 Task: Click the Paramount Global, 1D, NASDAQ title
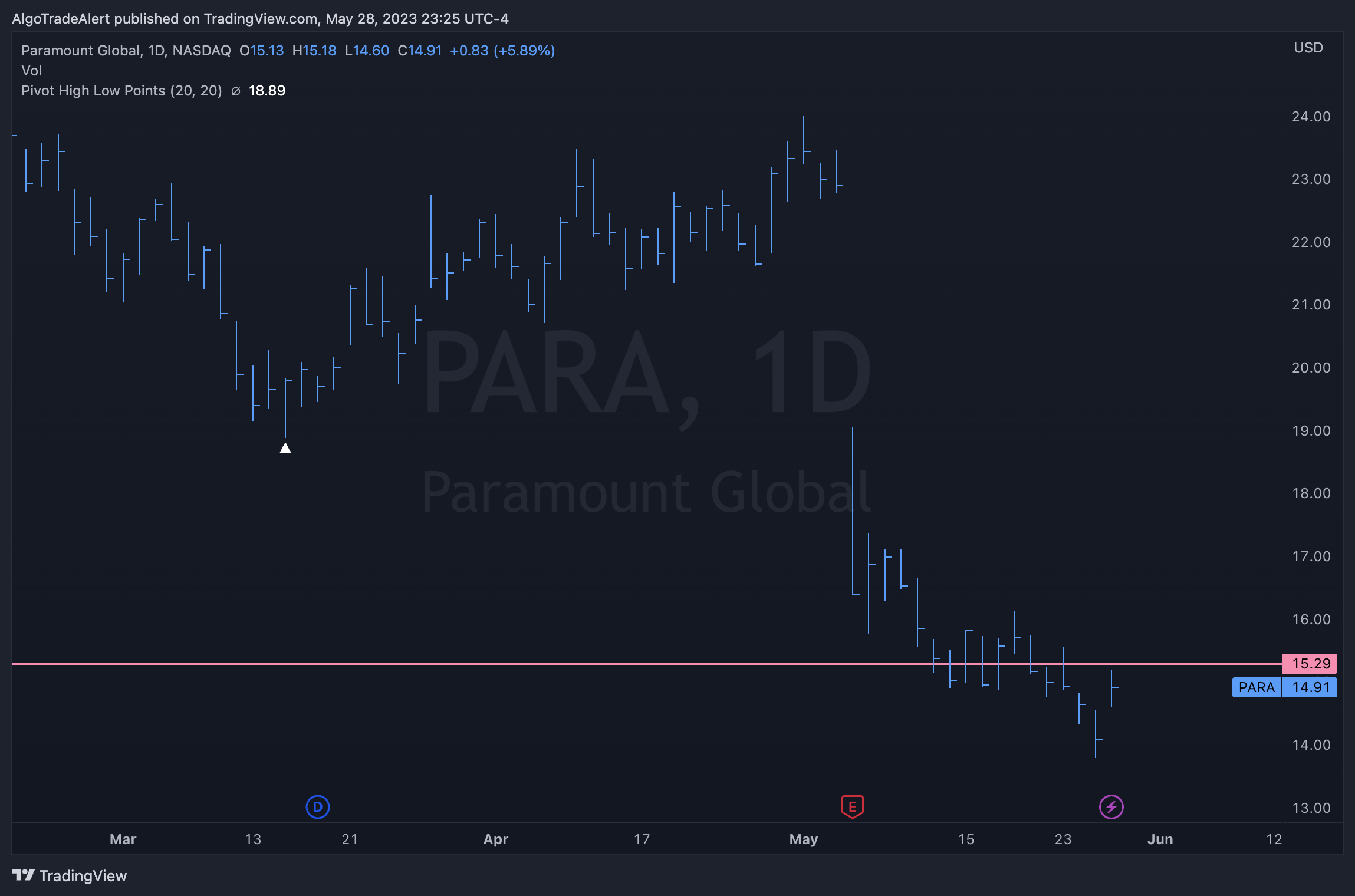pyautogui.click(x=126, y=51)
